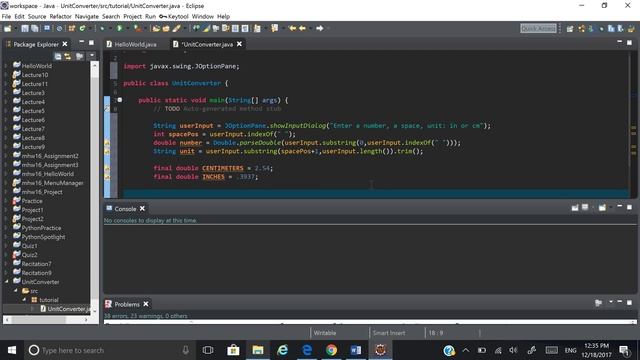
Task: Switch to HelloWorld.java editor tab
Action: coord(131,44)
